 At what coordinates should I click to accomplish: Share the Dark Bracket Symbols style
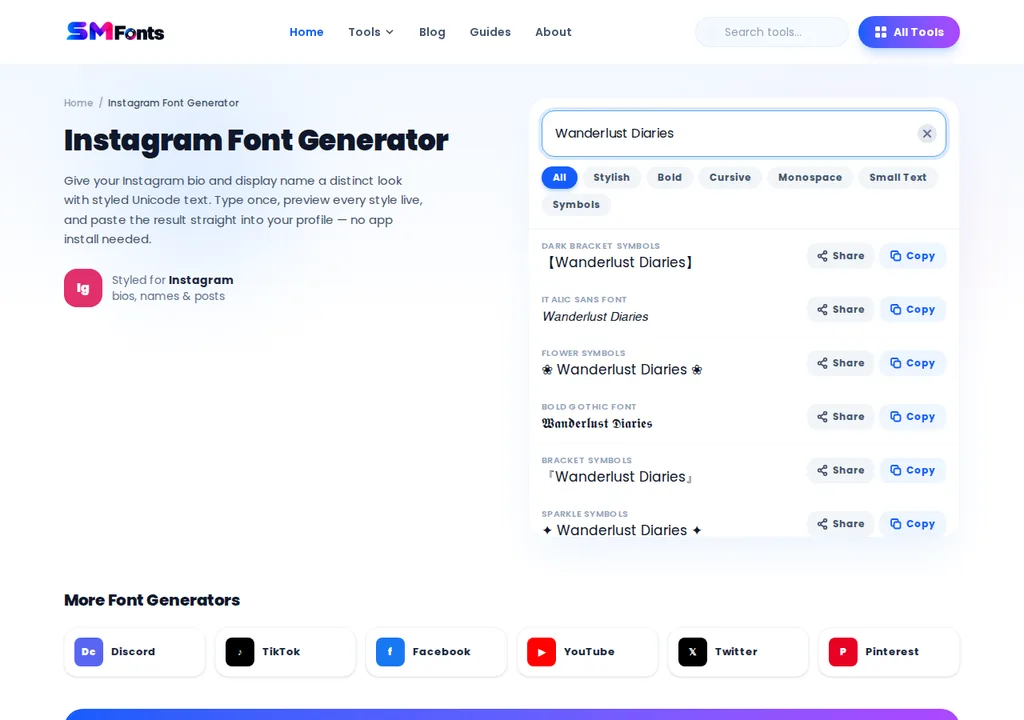pyautogui.click(x=840, y=256)
